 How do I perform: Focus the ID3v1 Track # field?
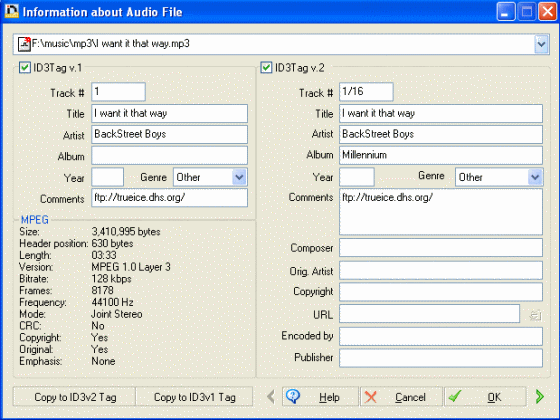point(118,92)
